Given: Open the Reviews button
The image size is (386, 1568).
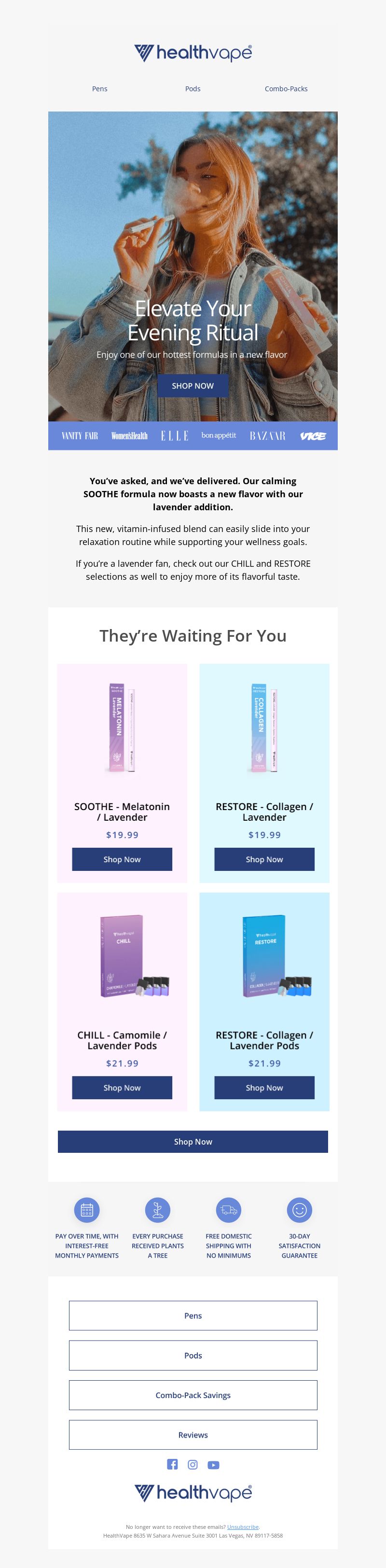Looking at the screenshot, I should click(193, 1434).
